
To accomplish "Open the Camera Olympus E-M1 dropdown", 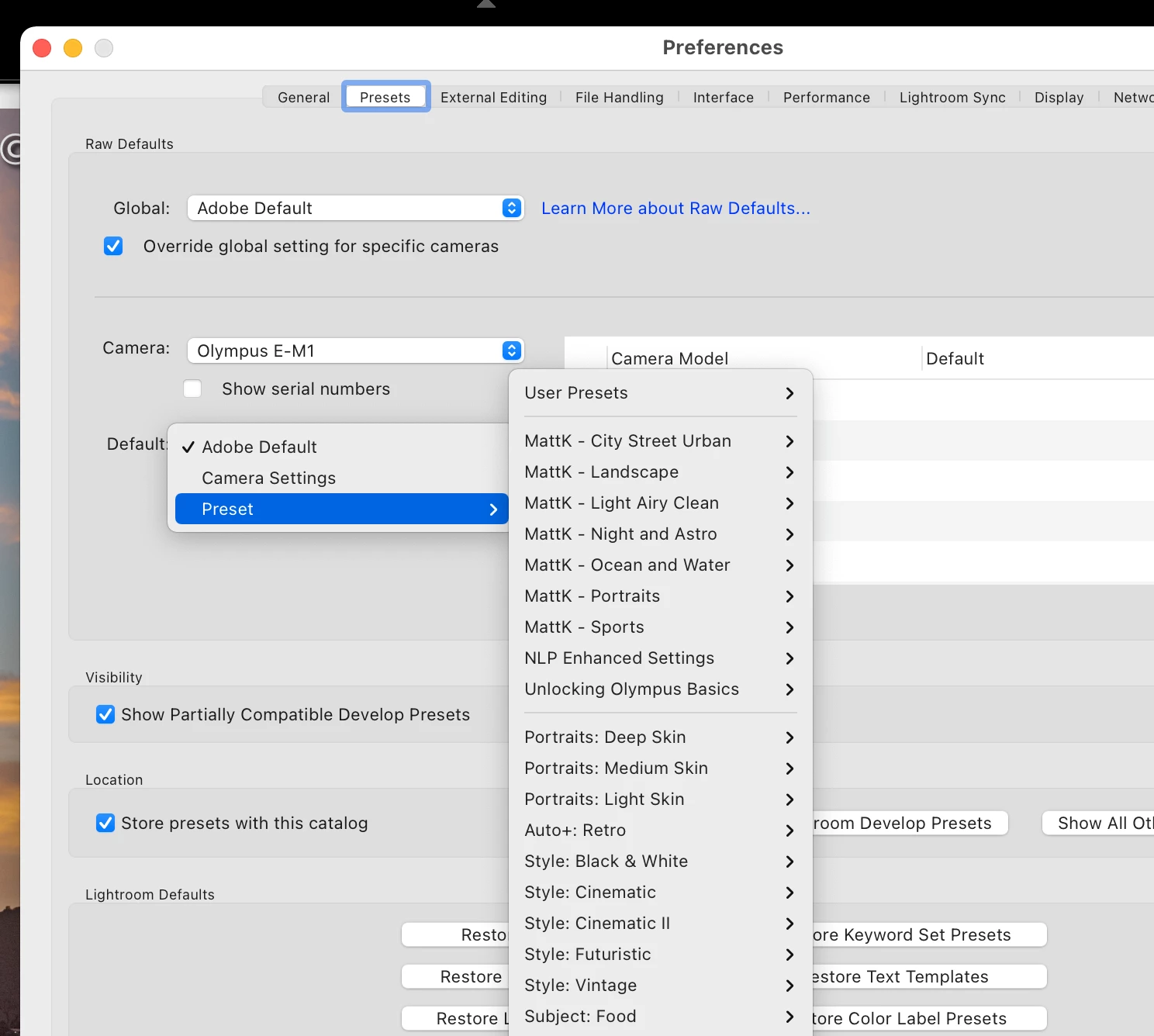I will click(356, 351).
